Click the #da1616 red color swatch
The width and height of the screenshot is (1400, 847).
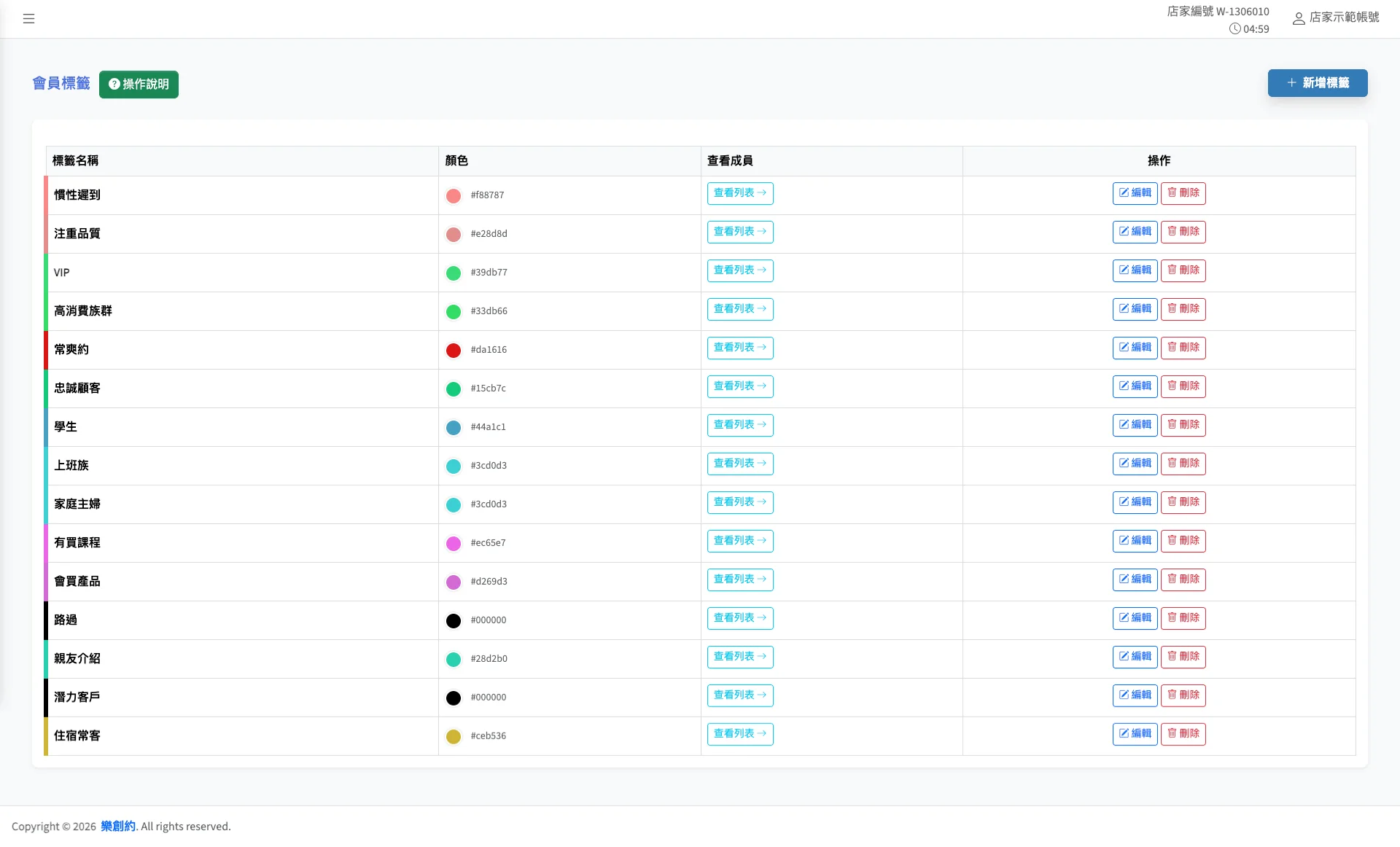click(454, 351)
